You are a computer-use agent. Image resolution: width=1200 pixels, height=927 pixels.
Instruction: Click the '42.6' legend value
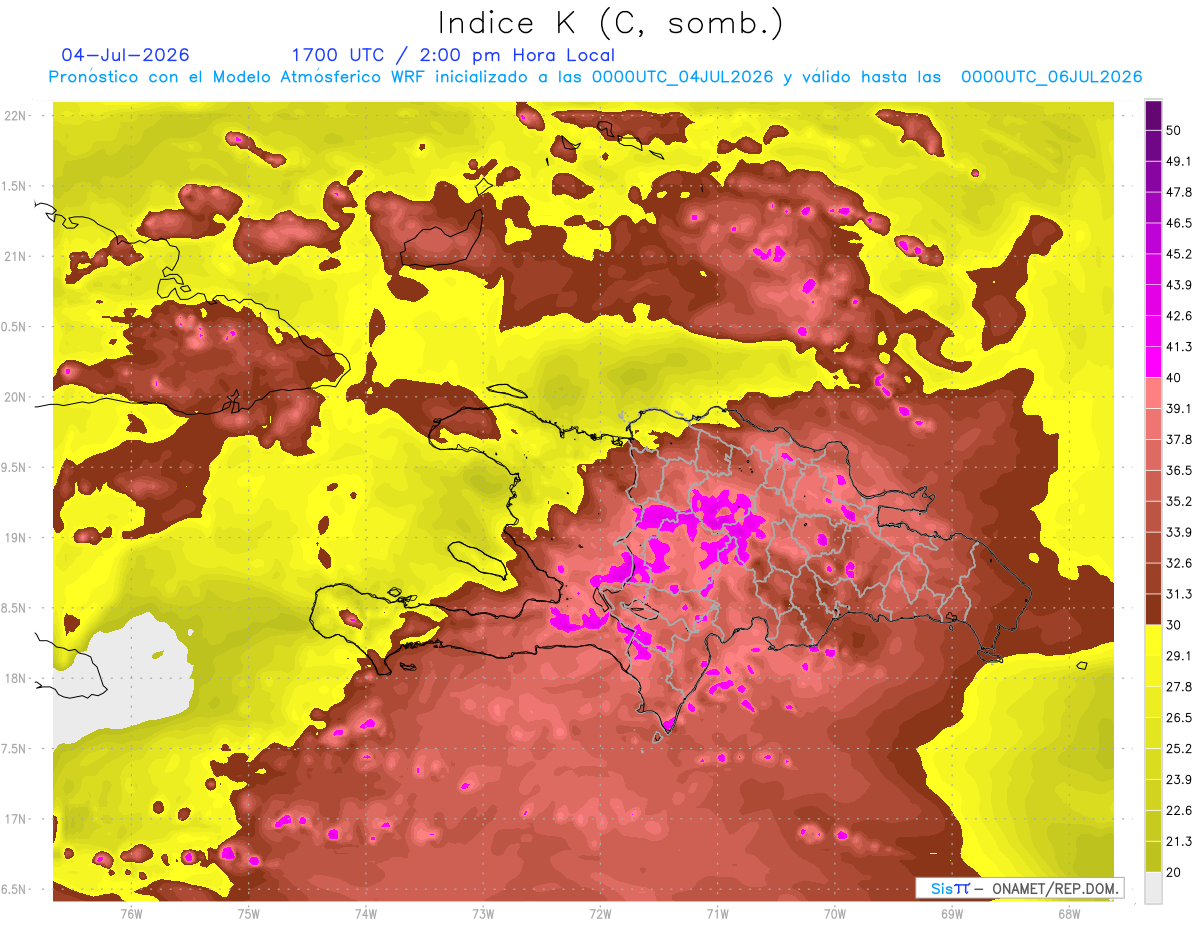point(1179,316)
